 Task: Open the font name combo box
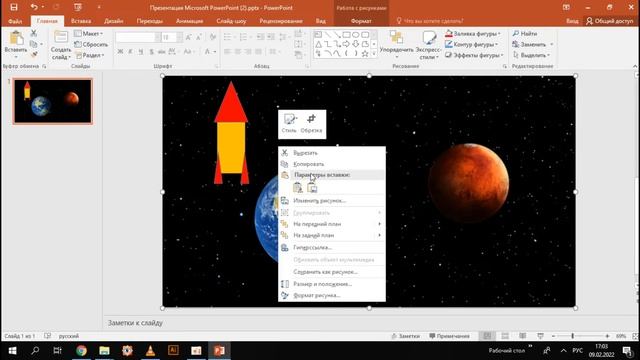pos(138,38)
